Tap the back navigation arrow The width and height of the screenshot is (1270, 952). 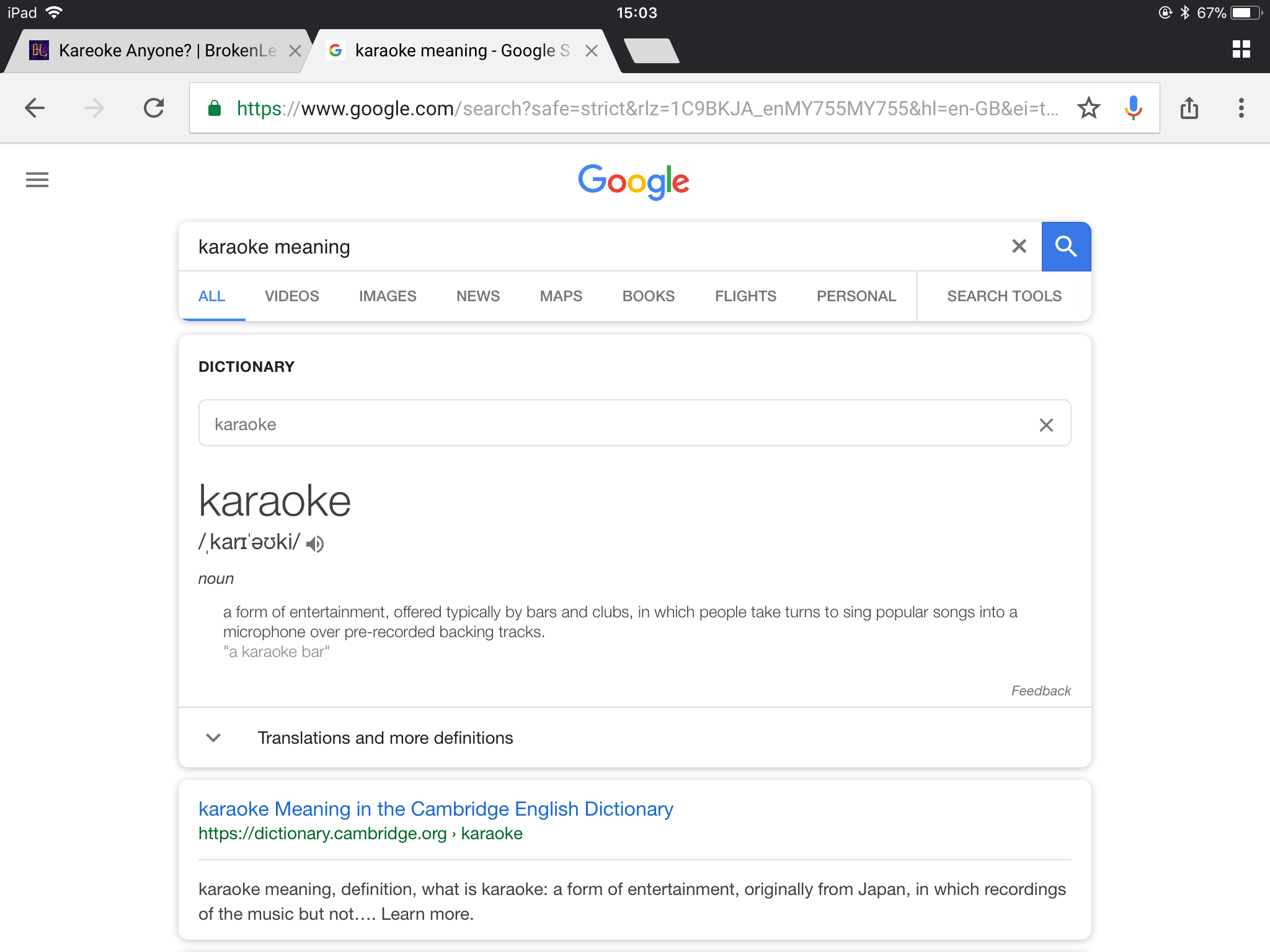[35, 108]
